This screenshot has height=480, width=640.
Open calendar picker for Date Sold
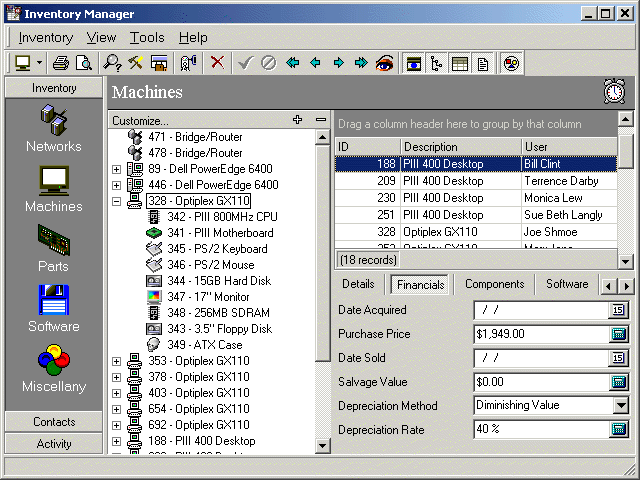[618, 358]
